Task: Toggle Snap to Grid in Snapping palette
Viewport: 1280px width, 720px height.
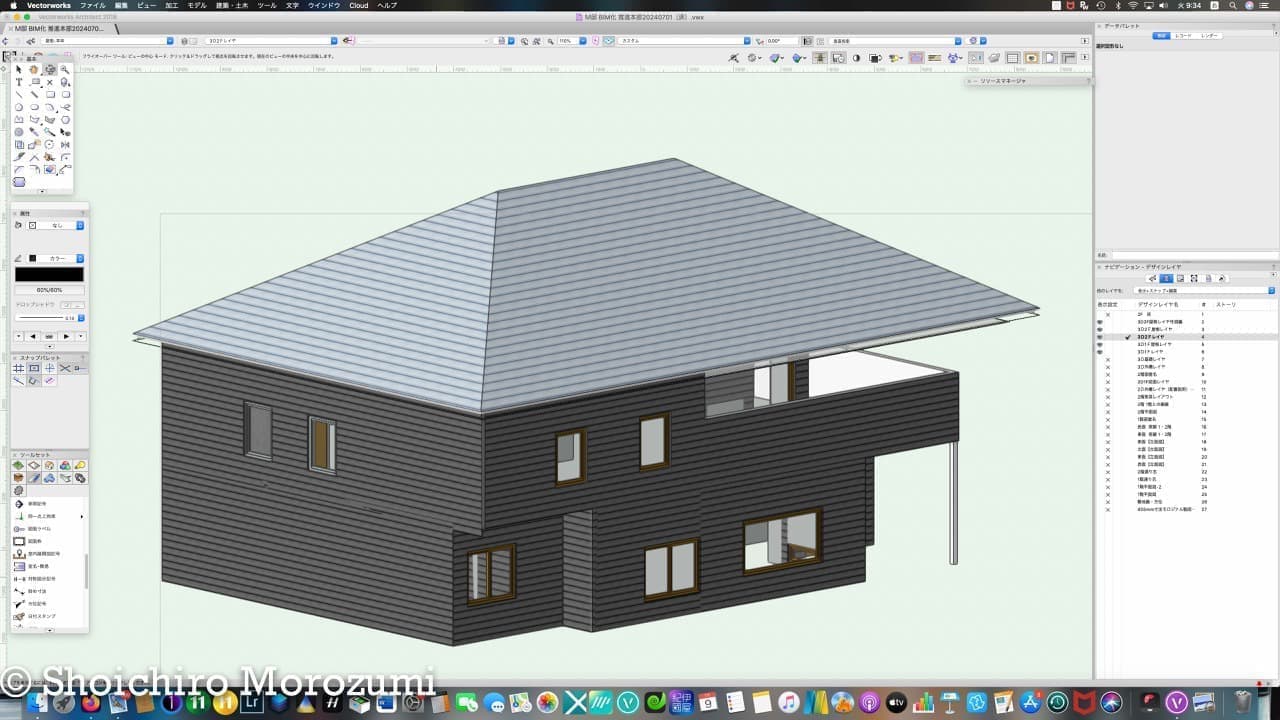Action: pos(18,369)
